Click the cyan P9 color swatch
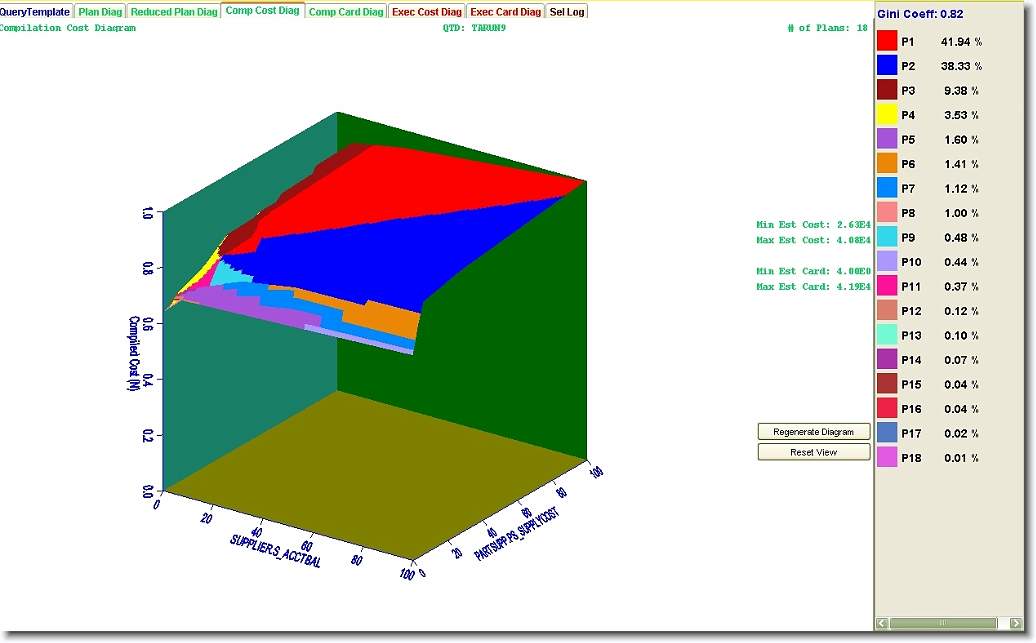The image size is (1036, 643). (x=886, y=237)
